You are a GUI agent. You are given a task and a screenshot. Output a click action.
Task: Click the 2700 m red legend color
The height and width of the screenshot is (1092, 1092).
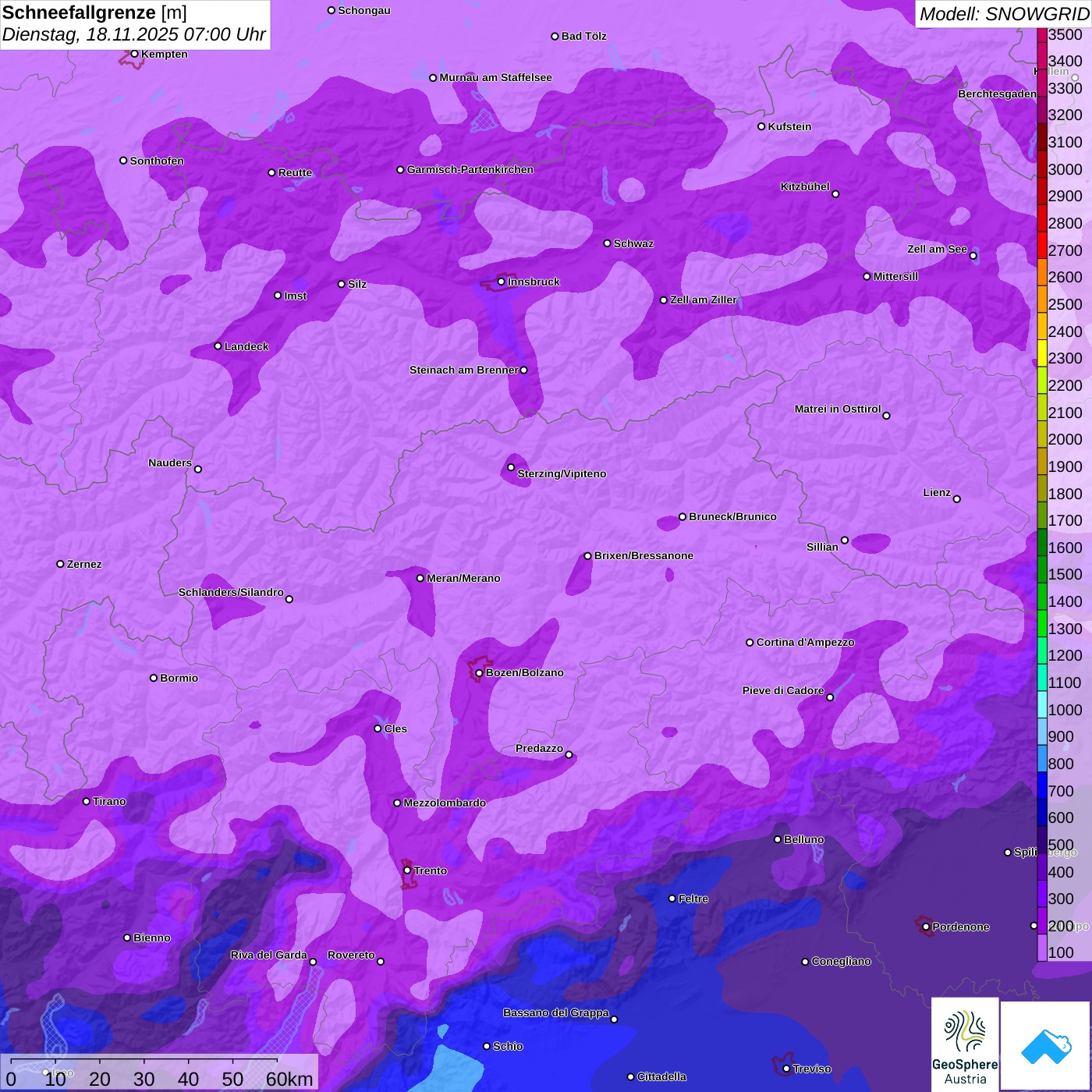[1042, 245]
